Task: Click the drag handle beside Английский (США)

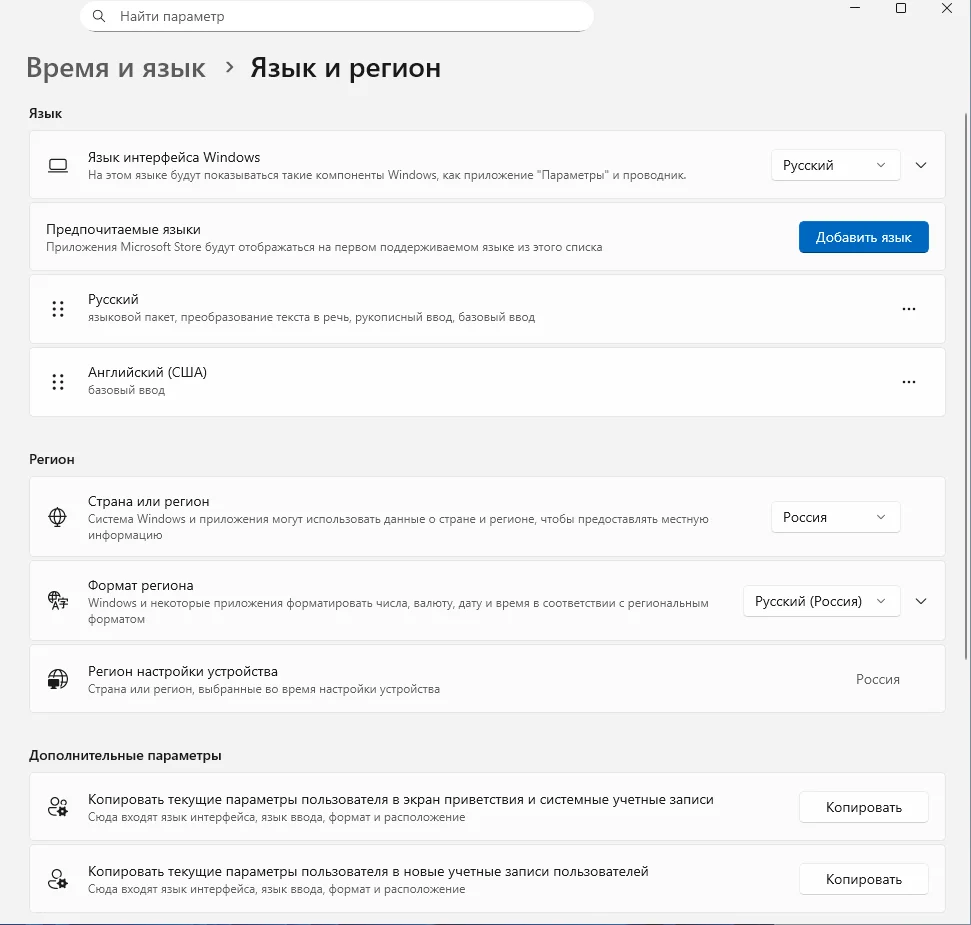Action: 58,381
